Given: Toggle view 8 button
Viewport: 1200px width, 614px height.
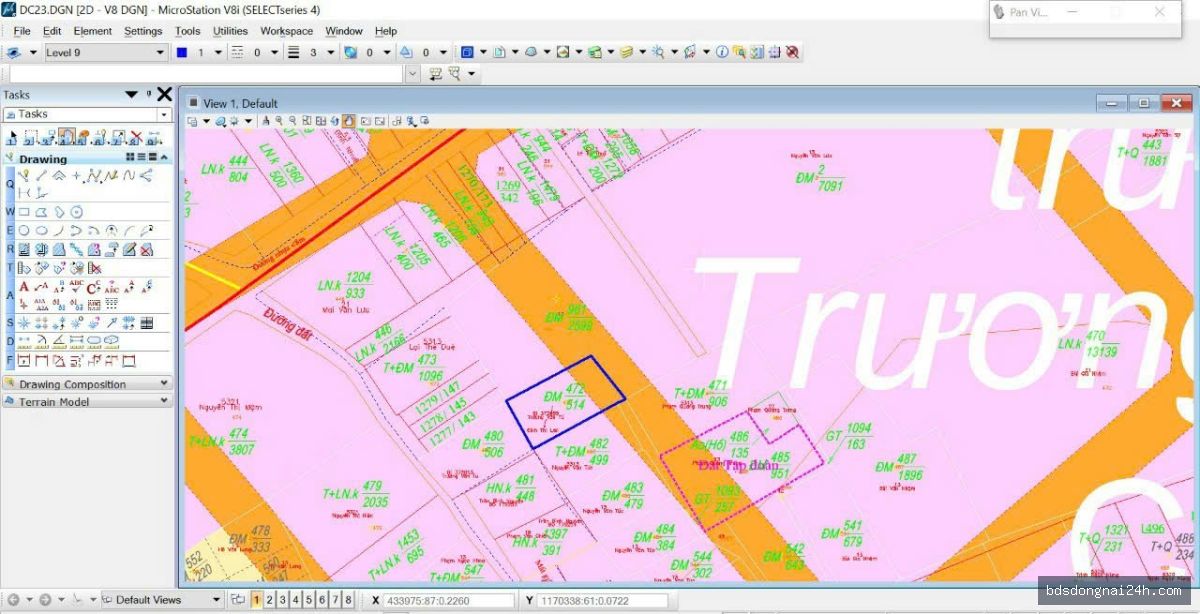Looking at the screenshot, I should pyautogui.click(x=348, y=600).
